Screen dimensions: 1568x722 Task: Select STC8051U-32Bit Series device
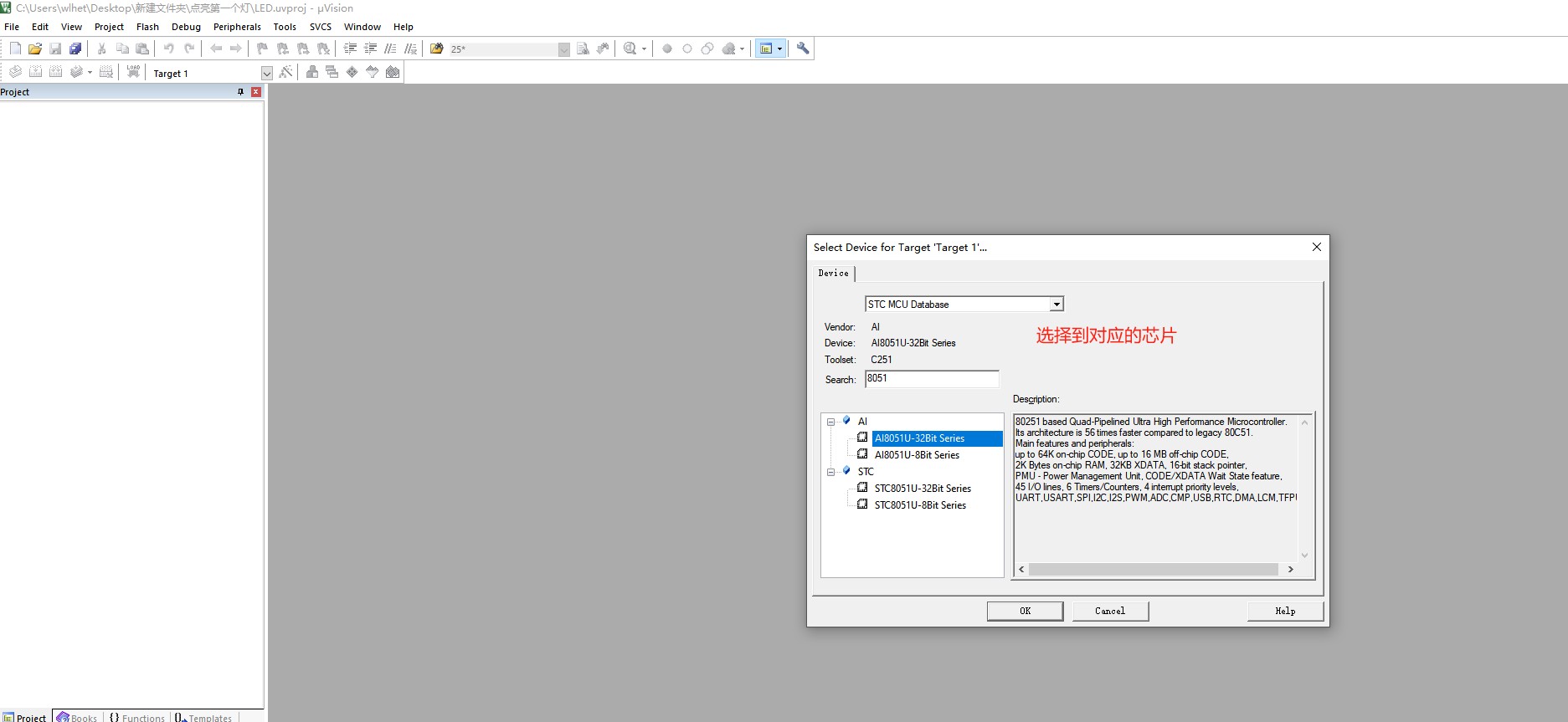(923, 489)
